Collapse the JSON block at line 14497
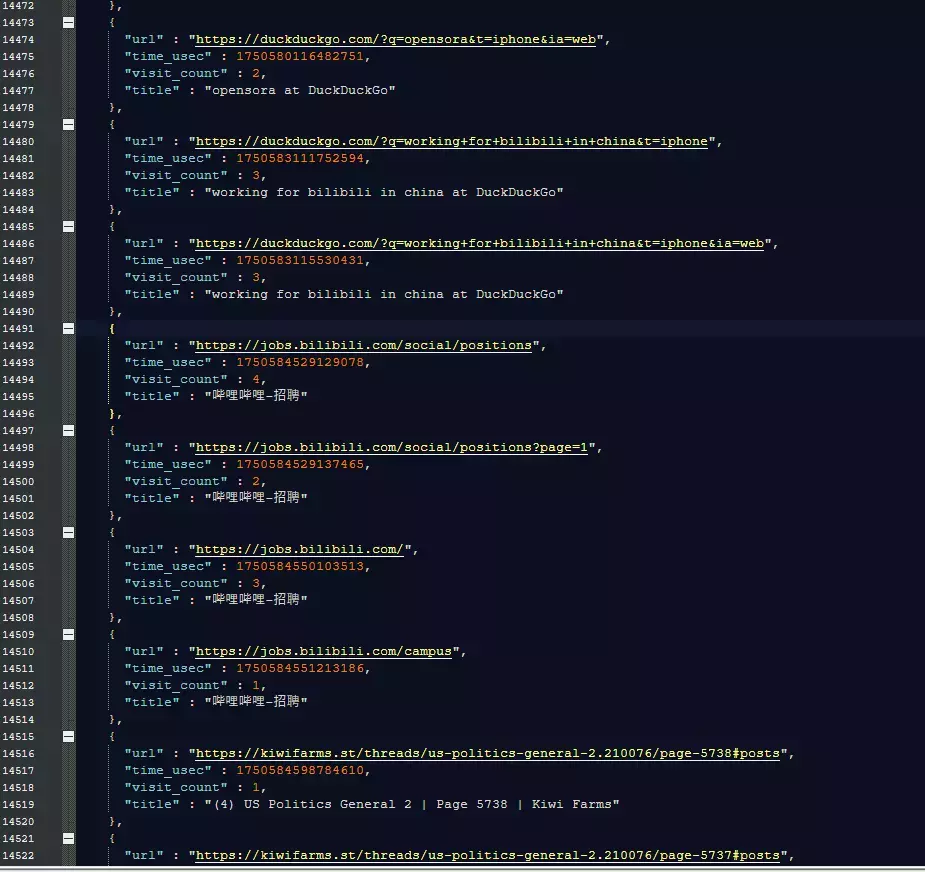This screenshot has height=872, width=925. (68, 431)
